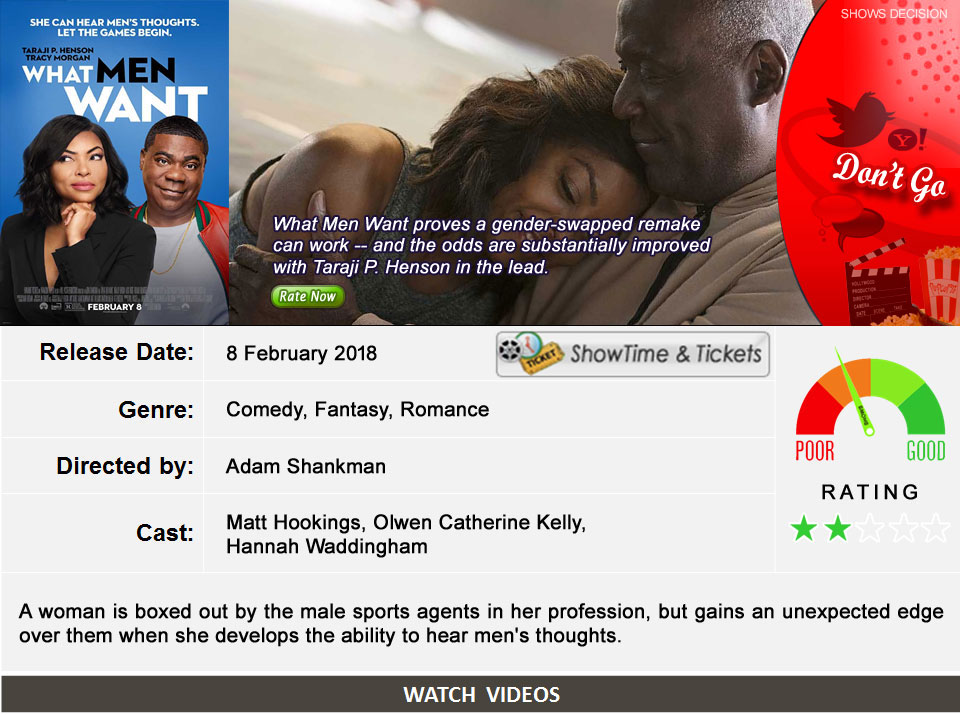Click the SHOWS DECISION label
Screen dimensions: 960x717
(893, 14)
